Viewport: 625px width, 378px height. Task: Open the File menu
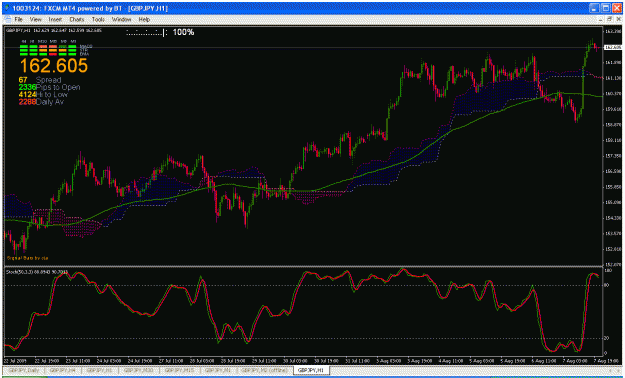point(19,19)
